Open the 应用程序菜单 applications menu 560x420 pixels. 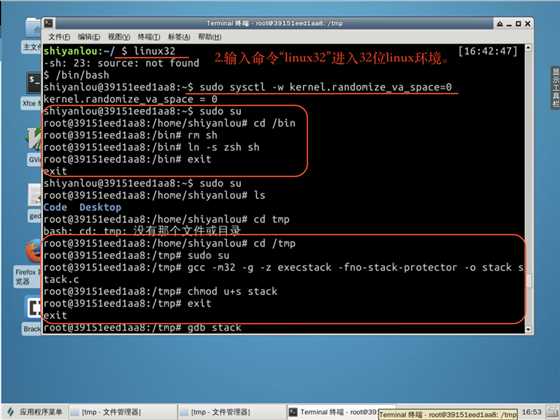(x=35, y=412)
